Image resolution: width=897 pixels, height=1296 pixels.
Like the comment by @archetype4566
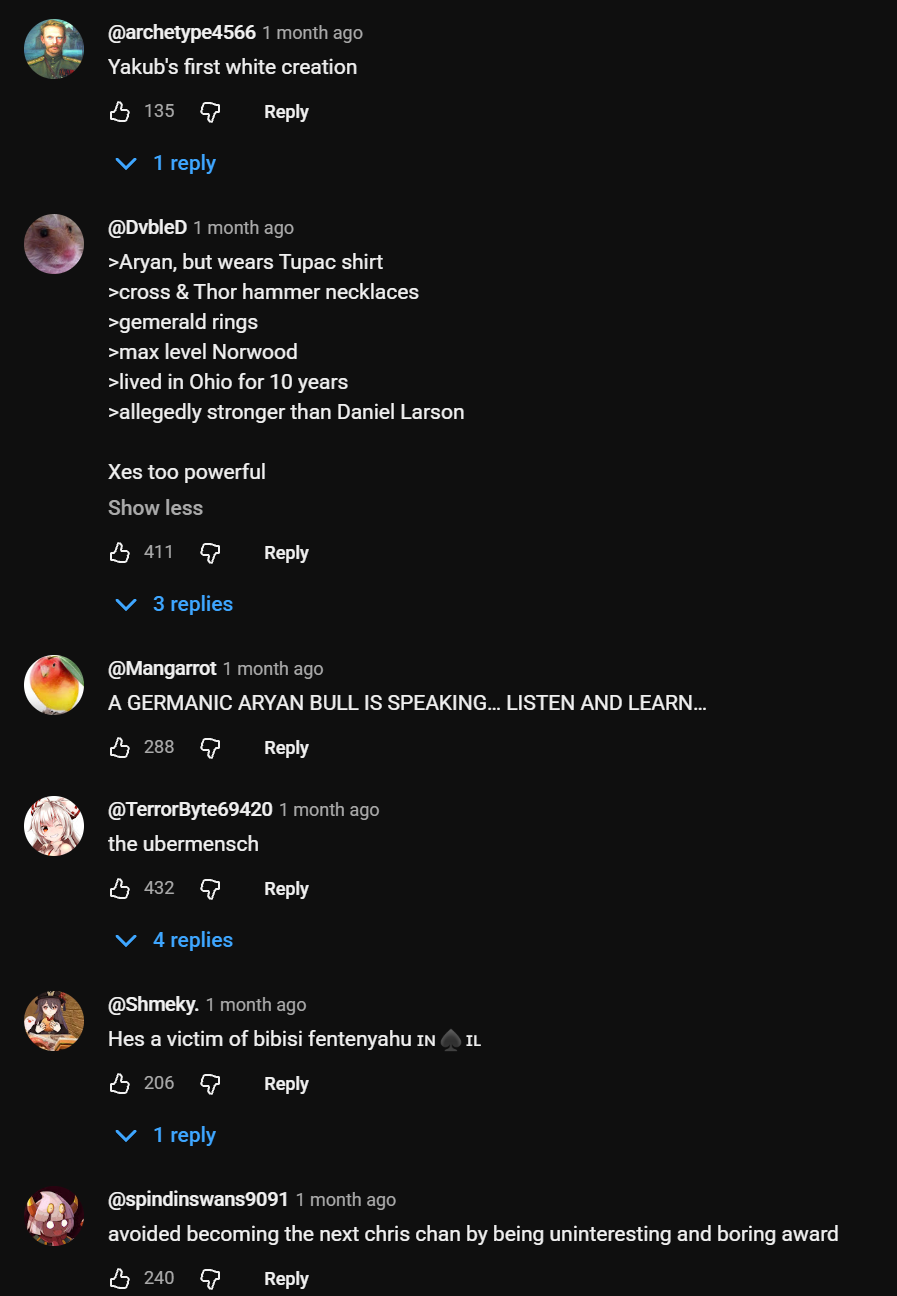(120, 112)
